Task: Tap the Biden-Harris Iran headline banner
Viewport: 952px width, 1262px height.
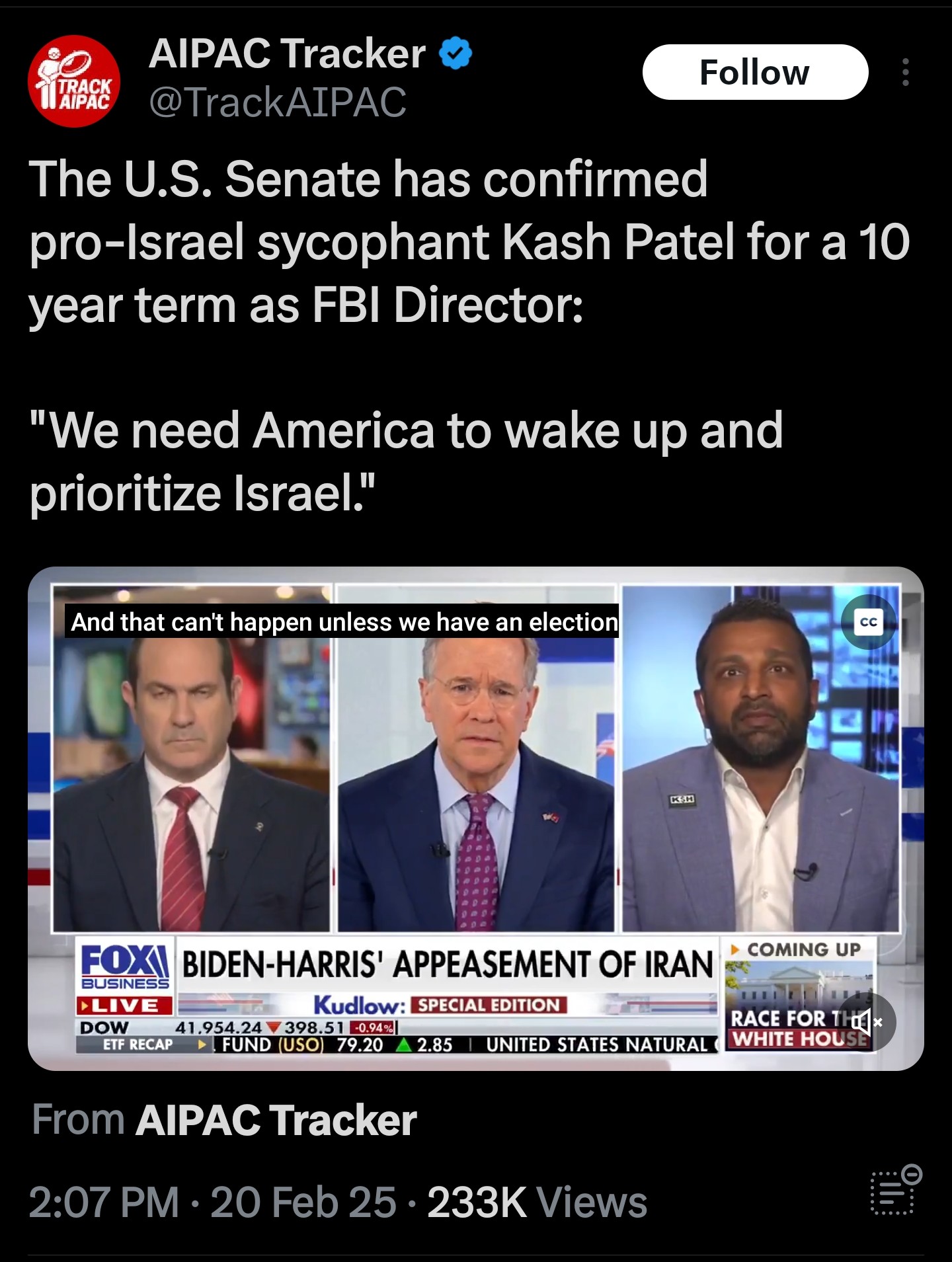Action: [448, 965]
